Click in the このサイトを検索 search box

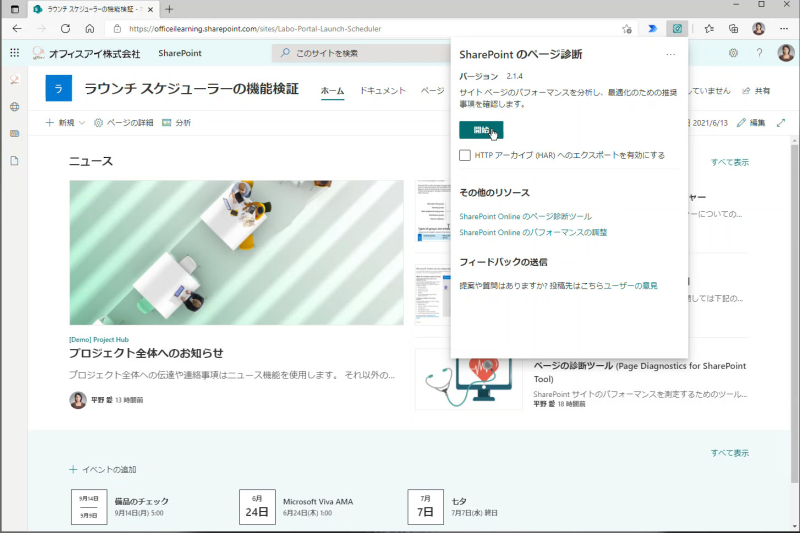(x=362, y=53)
